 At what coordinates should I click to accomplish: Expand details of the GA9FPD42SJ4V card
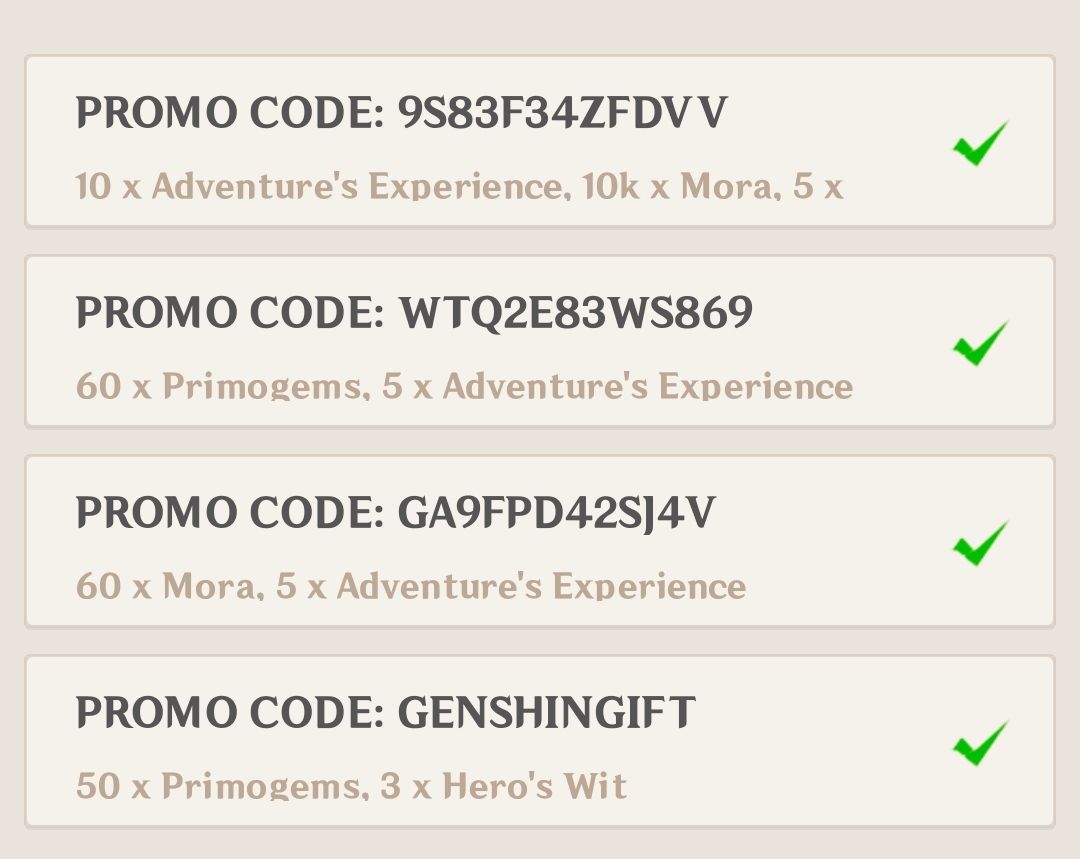coord(410,586)
